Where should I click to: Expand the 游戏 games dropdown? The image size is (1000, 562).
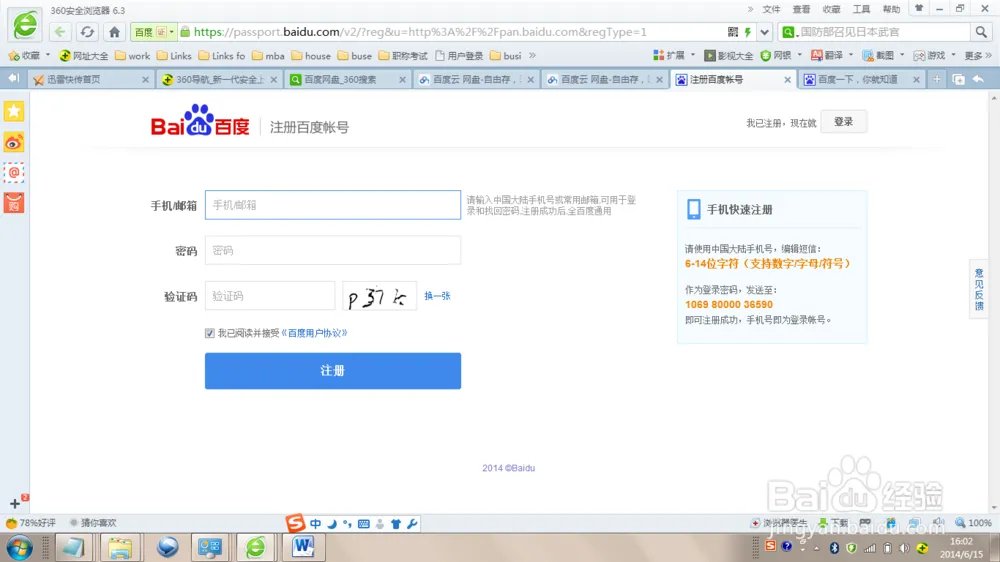pos(953,55)
